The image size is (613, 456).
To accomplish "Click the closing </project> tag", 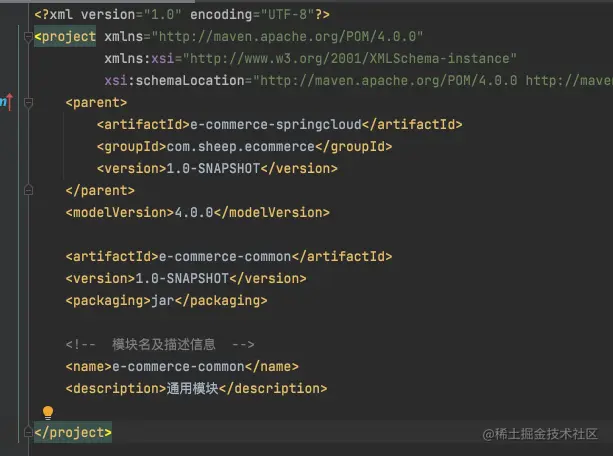I will tap(73, 433).
